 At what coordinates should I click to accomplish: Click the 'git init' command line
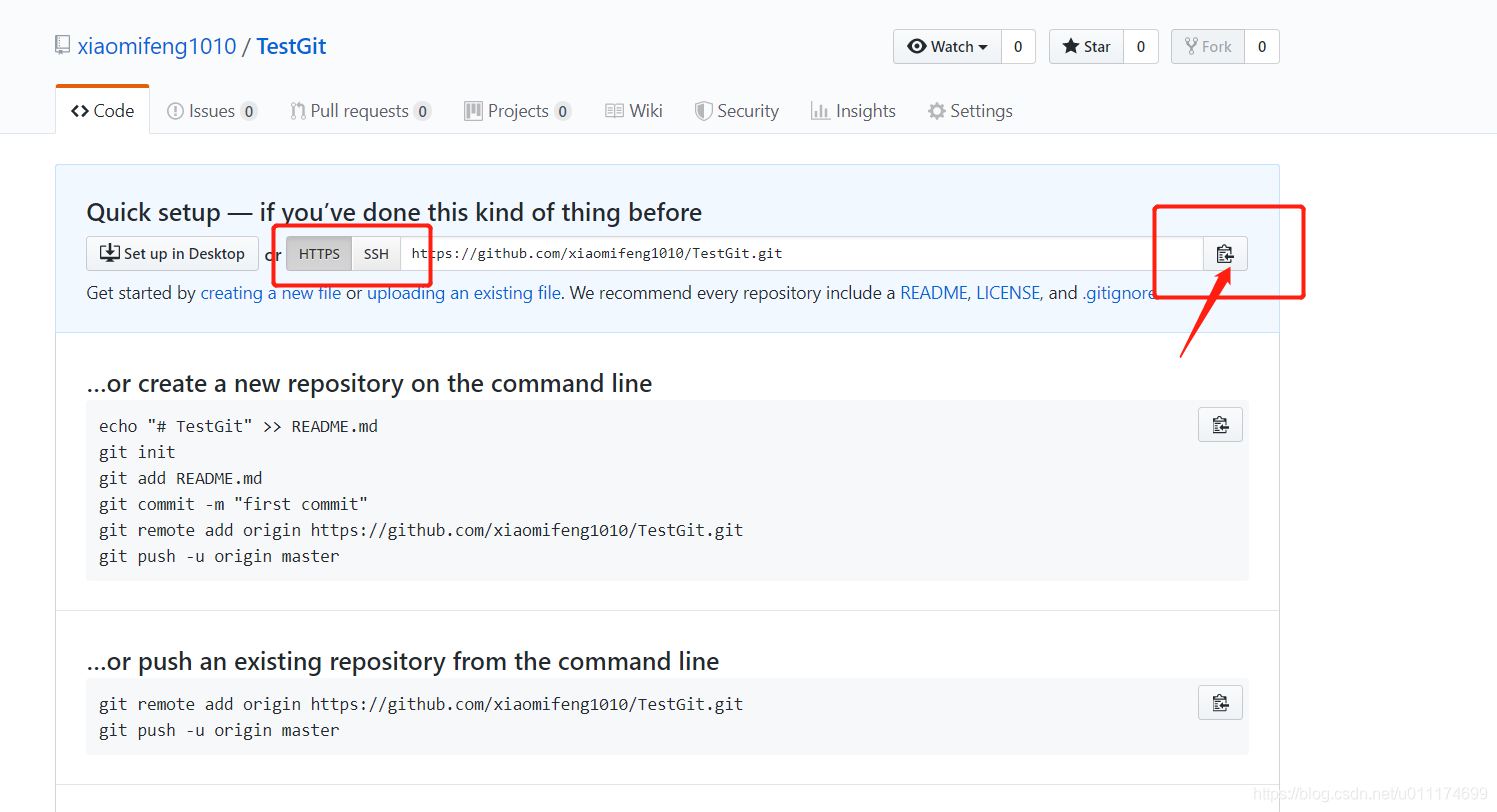tap(137, 452)
